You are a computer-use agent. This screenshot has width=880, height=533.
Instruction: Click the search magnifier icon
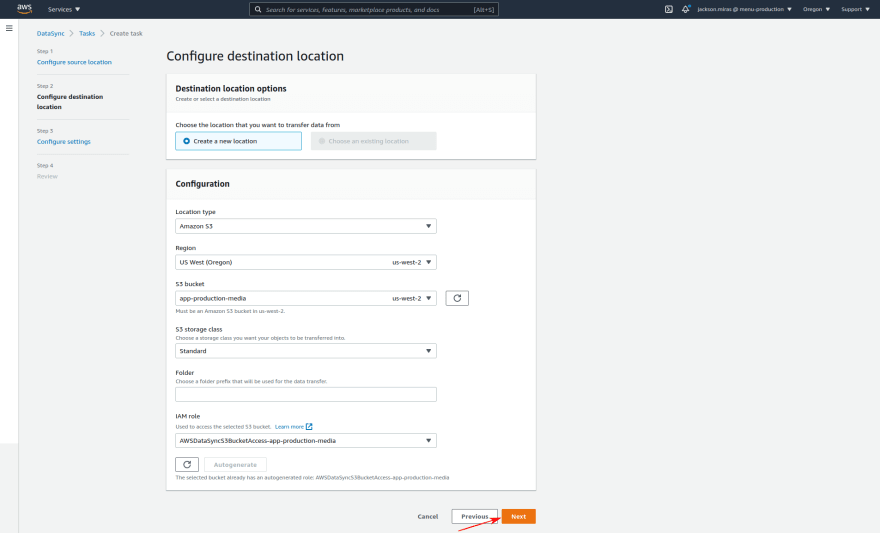258,10
